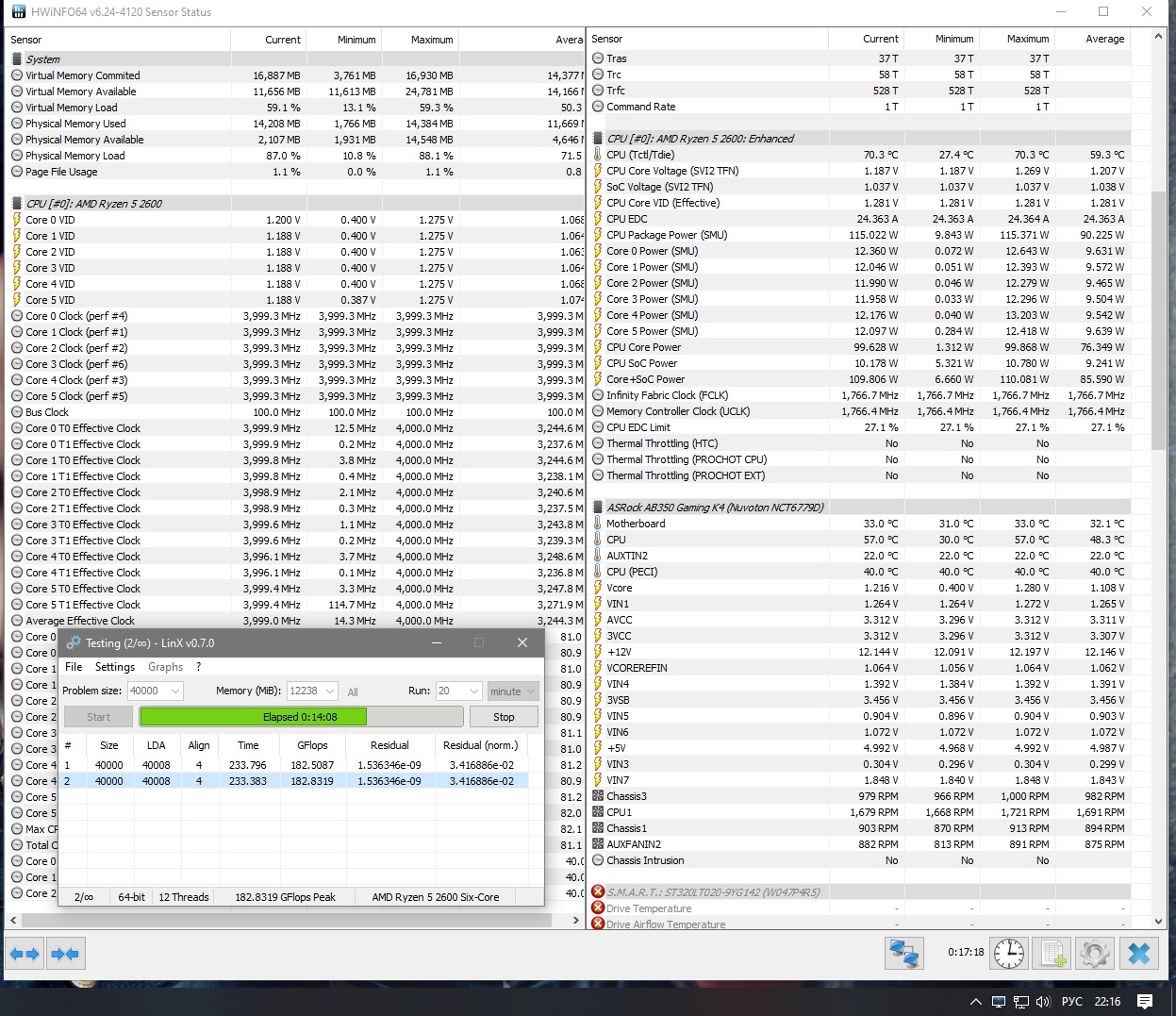Select the Average Effective Clock row
The height and width of the screenshot is (1016, 1176).
[295, 621]
